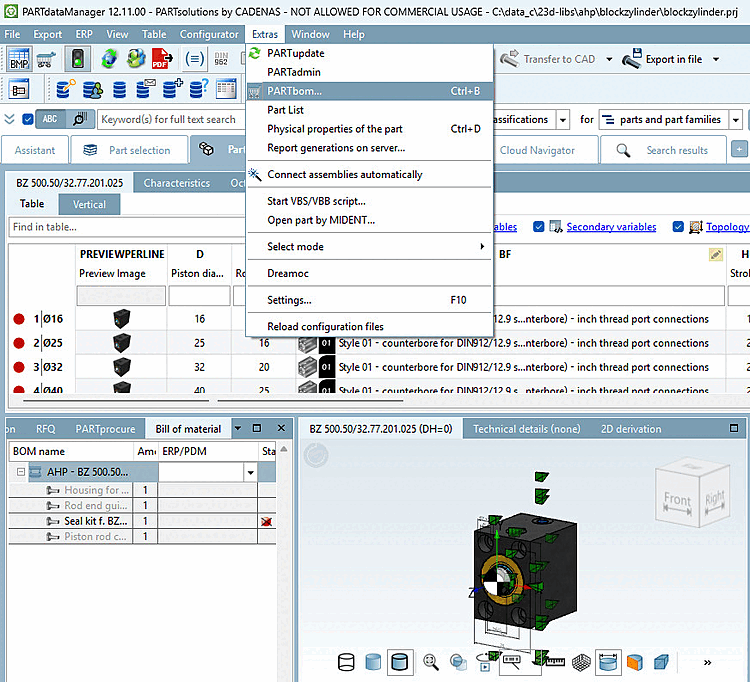Select the shaded cylinder display mode

[373, 662]
